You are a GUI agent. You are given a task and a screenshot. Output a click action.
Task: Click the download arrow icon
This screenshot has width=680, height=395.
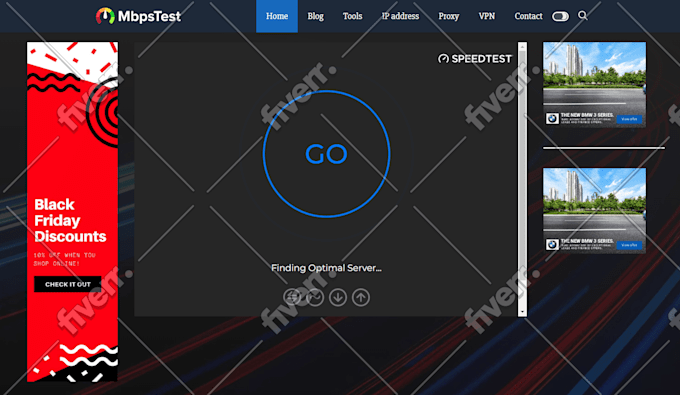(x=338, y=297)
